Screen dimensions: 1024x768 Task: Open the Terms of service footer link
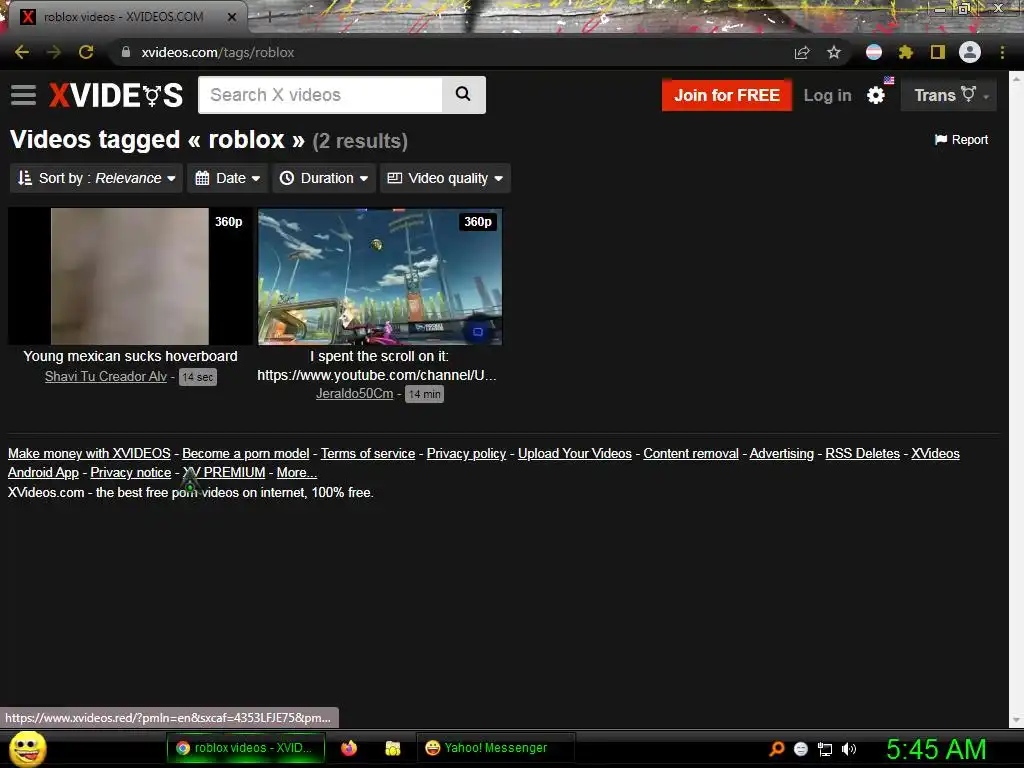pyautogui.click(x=368, y=453)
